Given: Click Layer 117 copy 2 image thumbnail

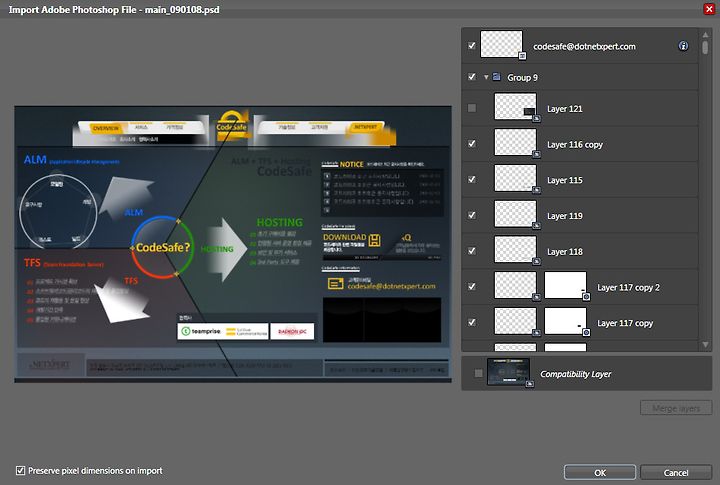Looking at the screenshot, I should (515, 285).
